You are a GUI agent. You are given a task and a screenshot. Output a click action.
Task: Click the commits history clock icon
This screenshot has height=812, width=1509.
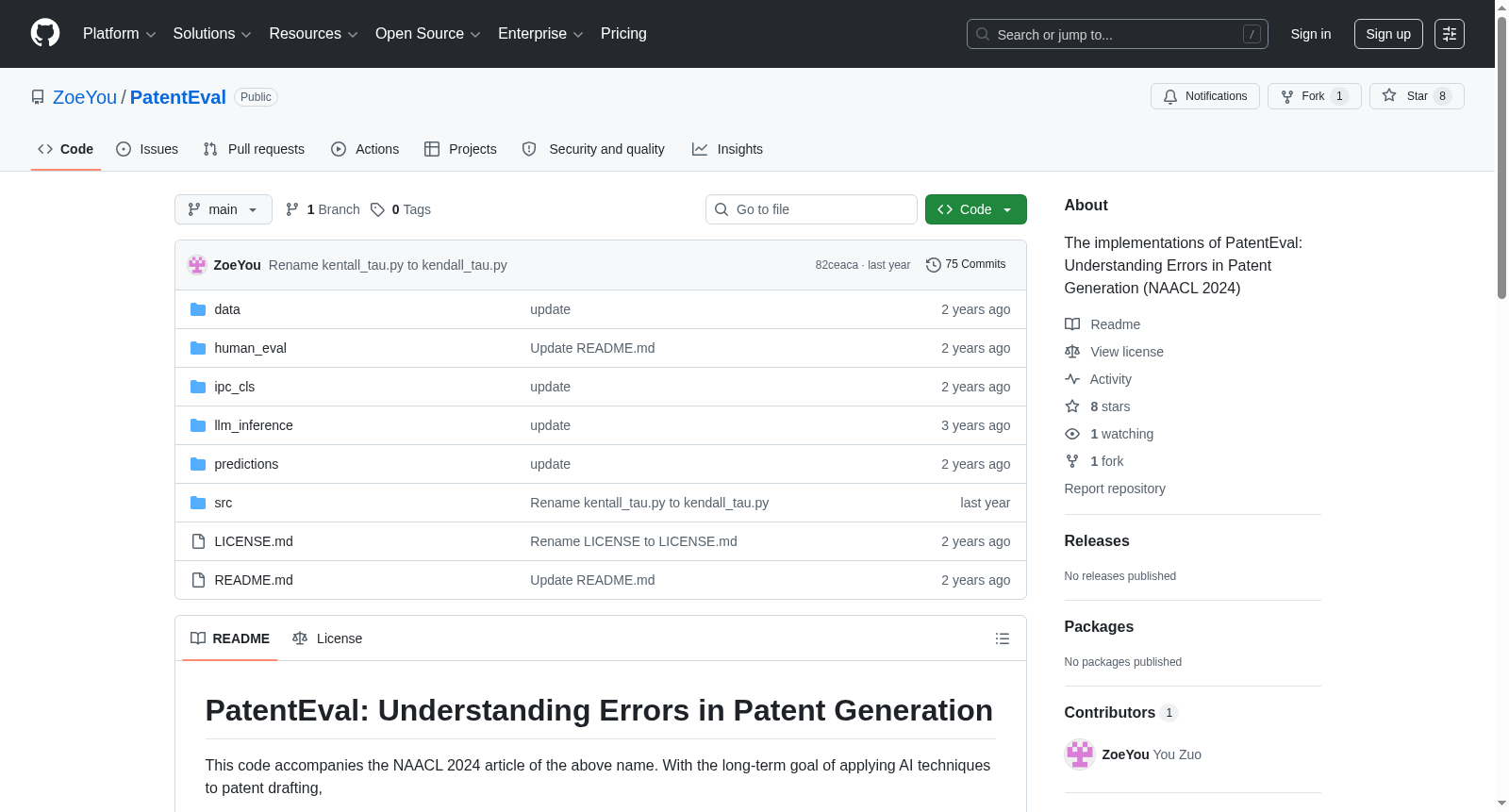click(x=934, y=265)
